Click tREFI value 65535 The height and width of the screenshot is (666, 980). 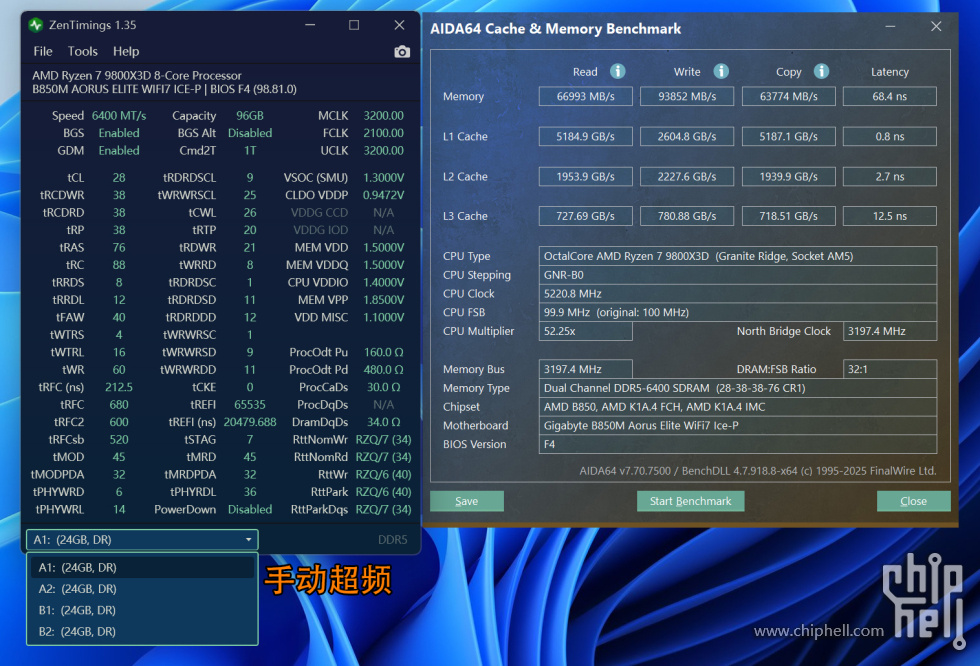click(249, 404)
